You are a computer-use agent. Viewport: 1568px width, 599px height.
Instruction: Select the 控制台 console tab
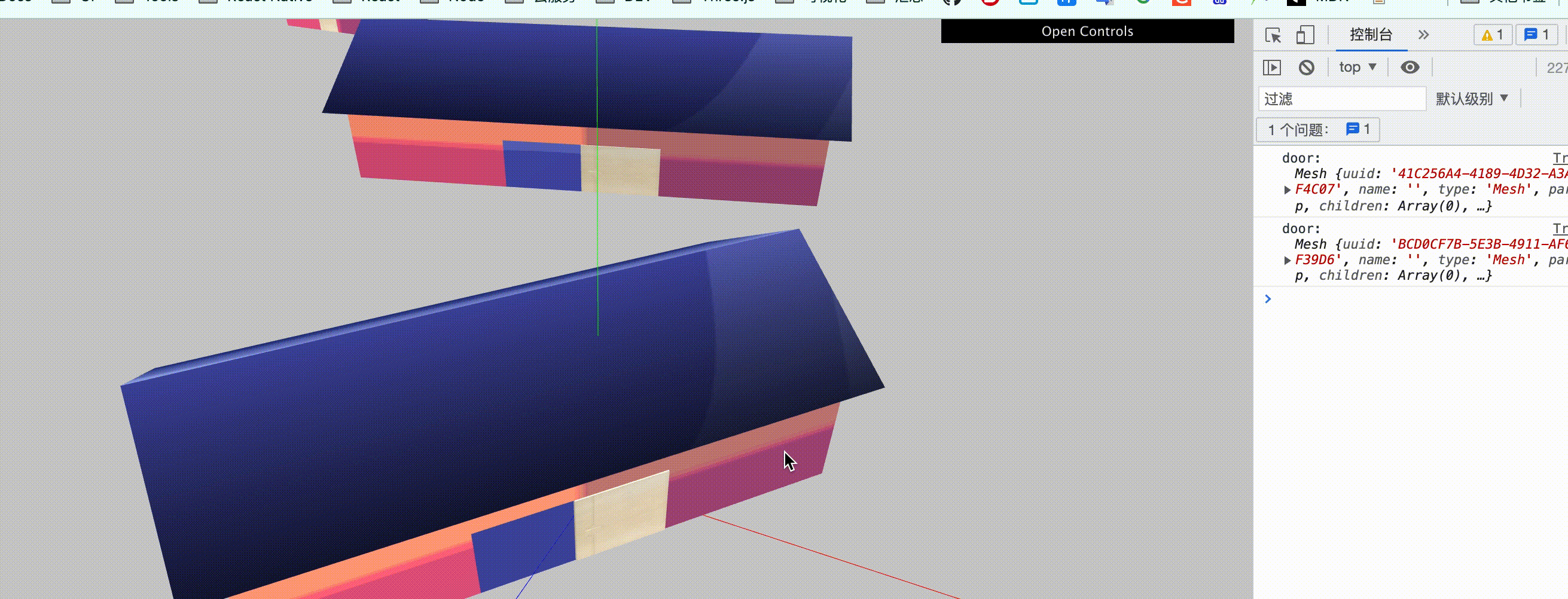tap(1371, 35)
